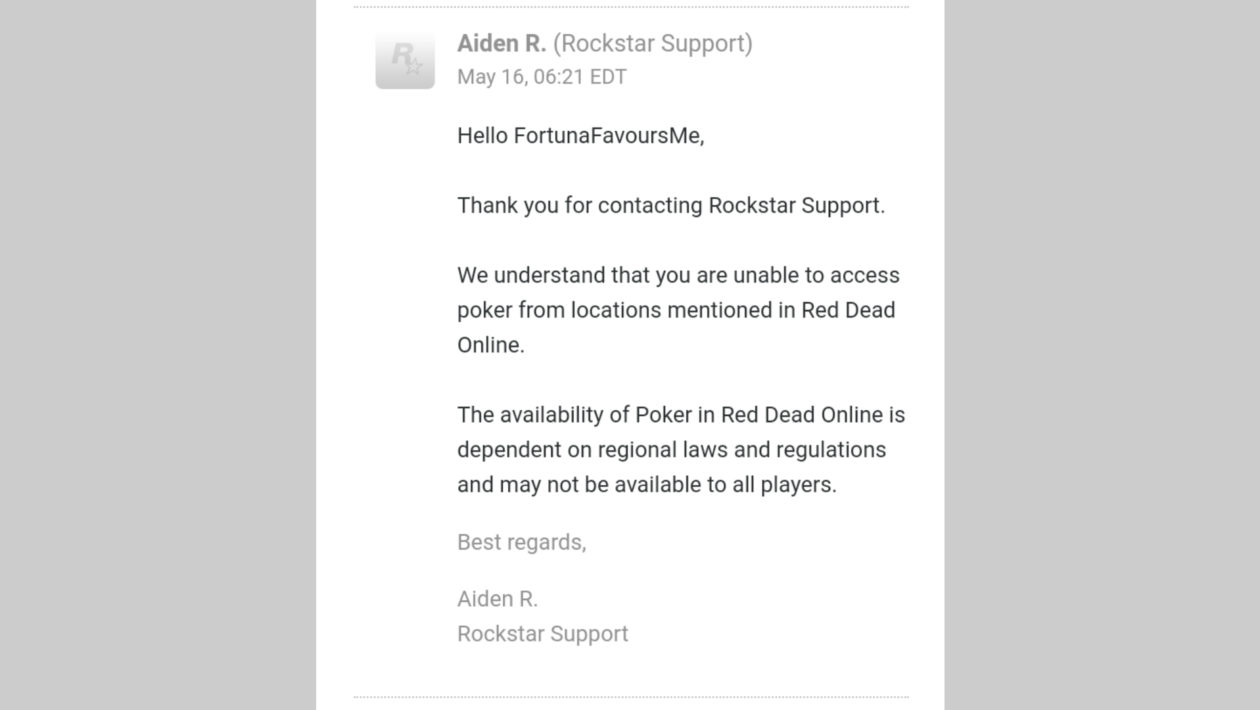Click the Rockstar Support signature line

(x=542, y=634)
